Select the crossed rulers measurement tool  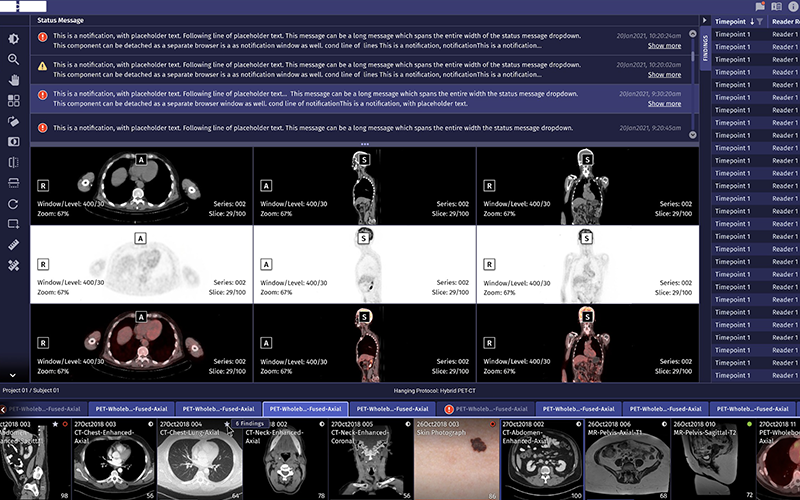coord(14,266)
